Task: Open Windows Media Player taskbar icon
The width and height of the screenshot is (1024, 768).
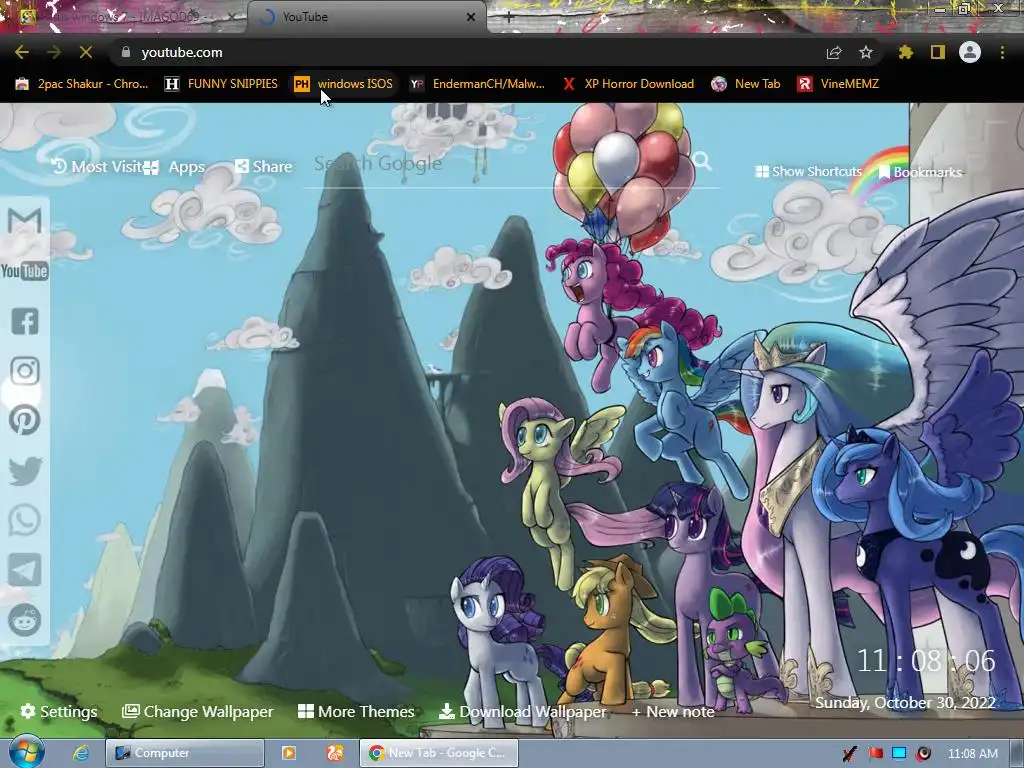Action: click(x=289, y=753)
